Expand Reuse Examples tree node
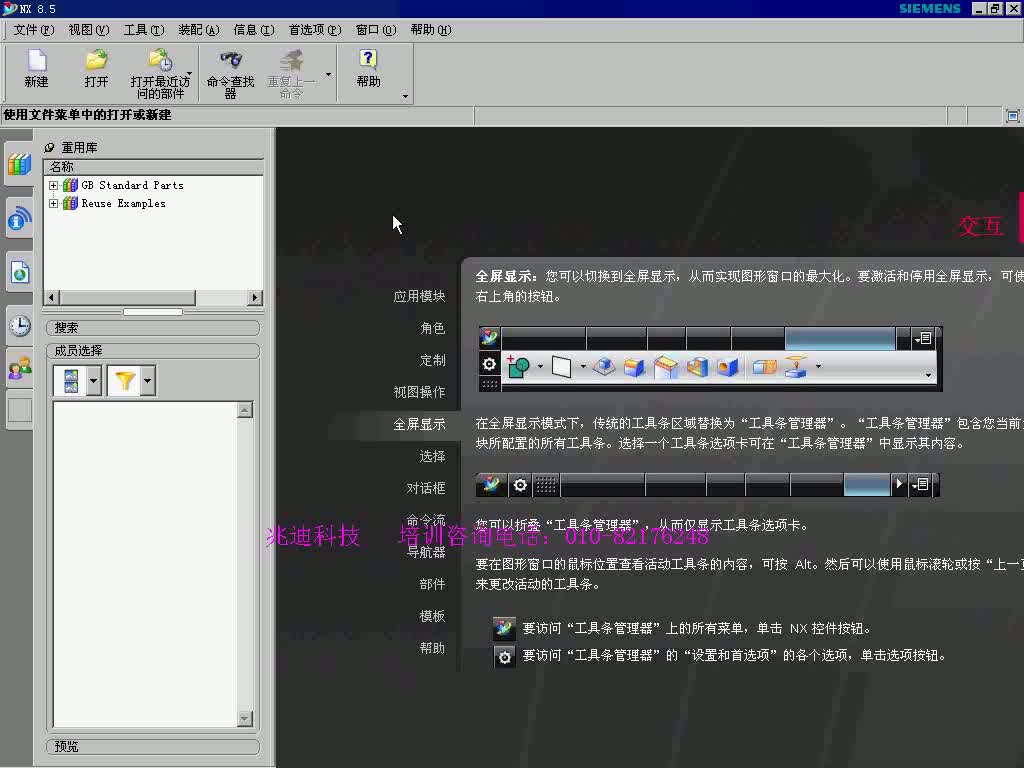 [54, 204]
